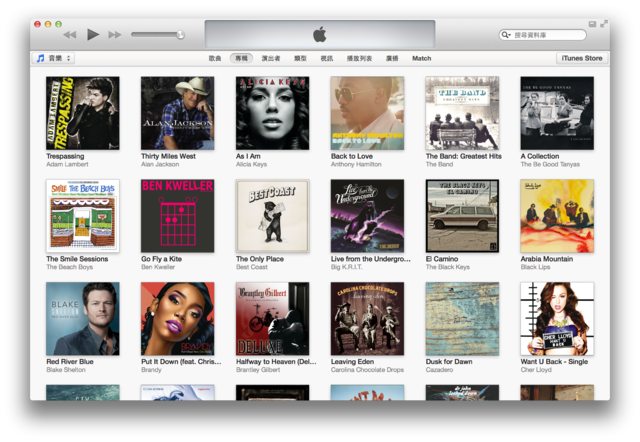640x442 pixels.
Task: Enter full screen with the arrows icon
Action: point(604,24)
